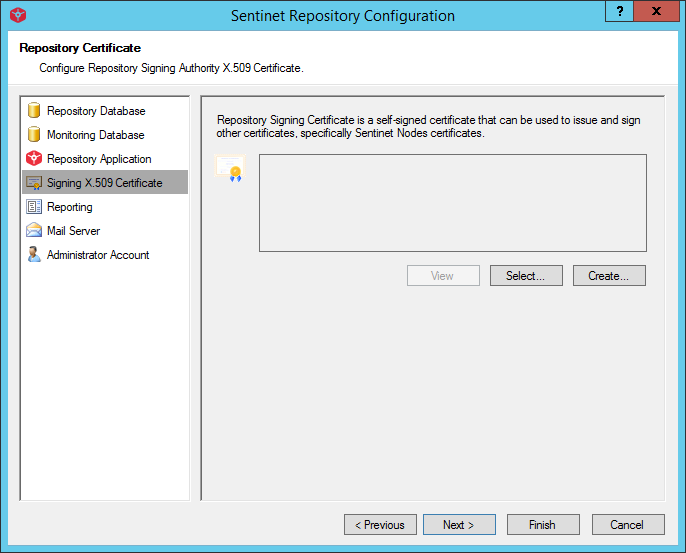Click the Repository Certificate heading

(80, 48)
